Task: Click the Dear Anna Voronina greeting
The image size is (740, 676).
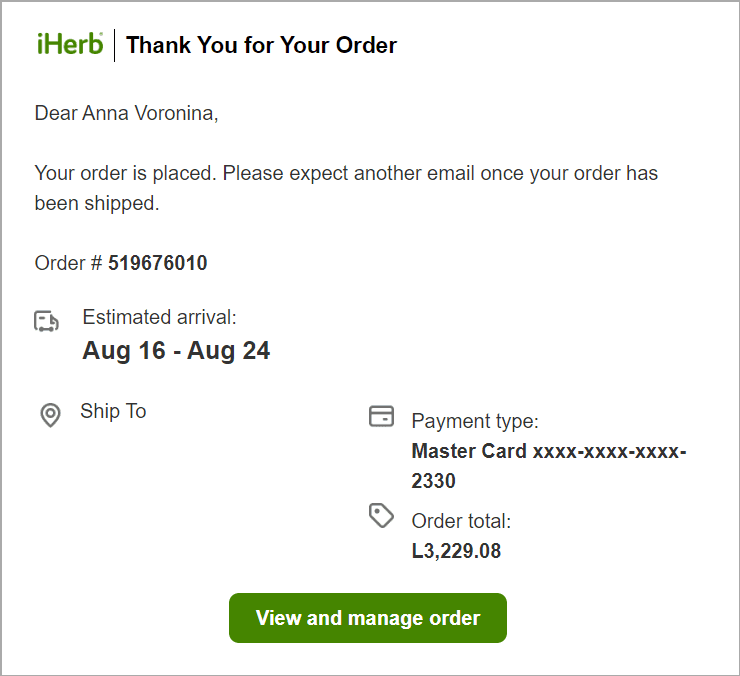Action: 126,113
